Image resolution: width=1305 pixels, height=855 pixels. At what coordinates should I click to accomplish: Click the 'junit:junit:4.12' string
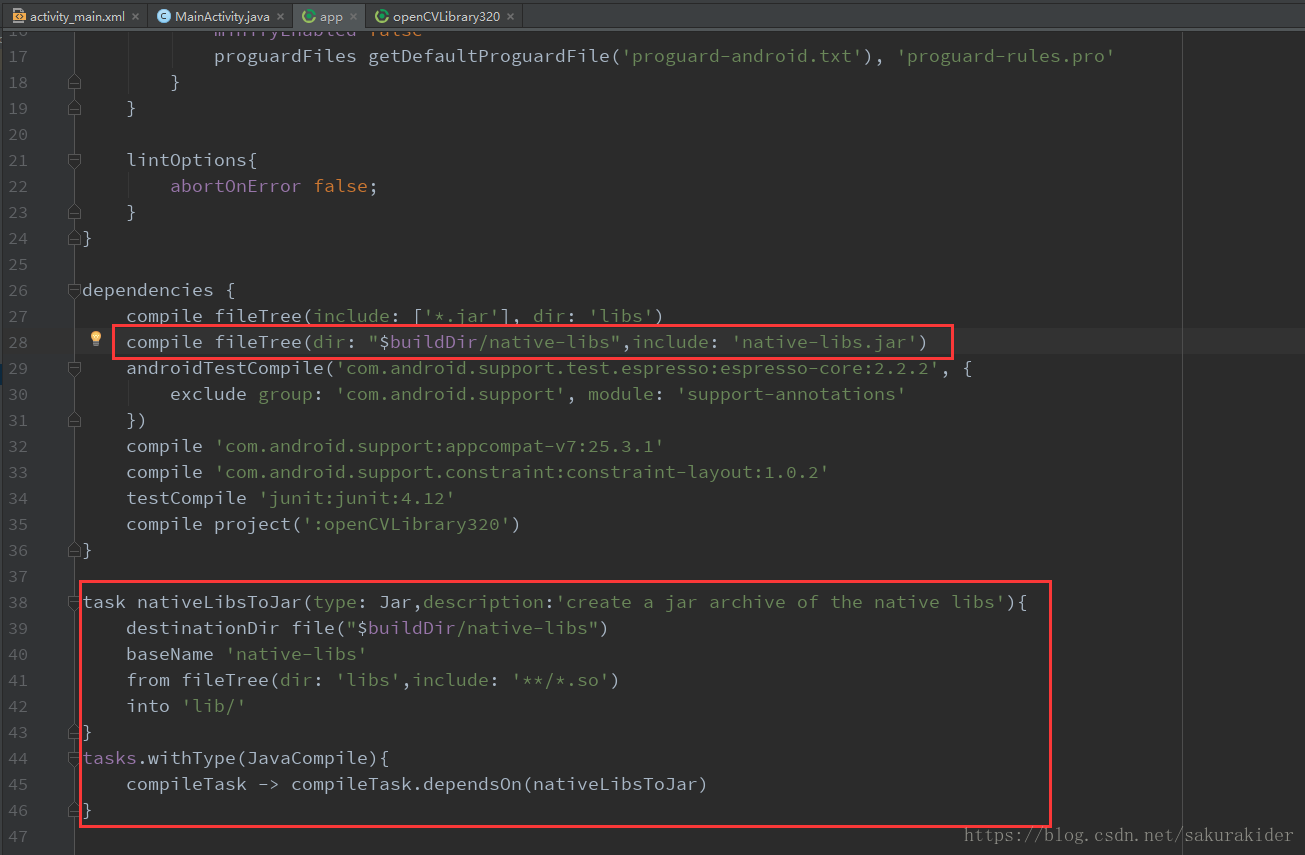click(358, 498)
